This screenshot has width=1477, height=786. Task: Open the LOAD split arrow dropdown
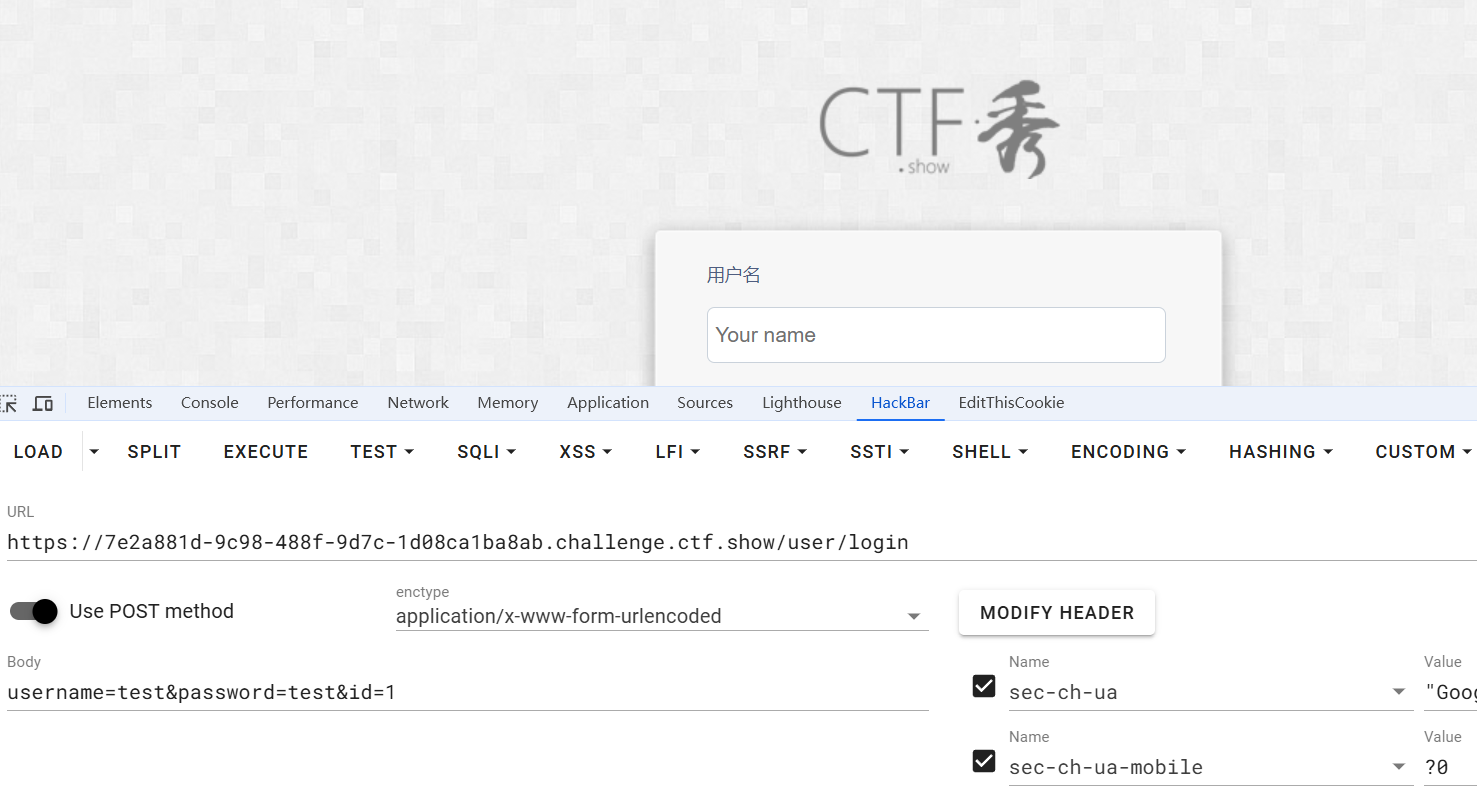(94, 452)
